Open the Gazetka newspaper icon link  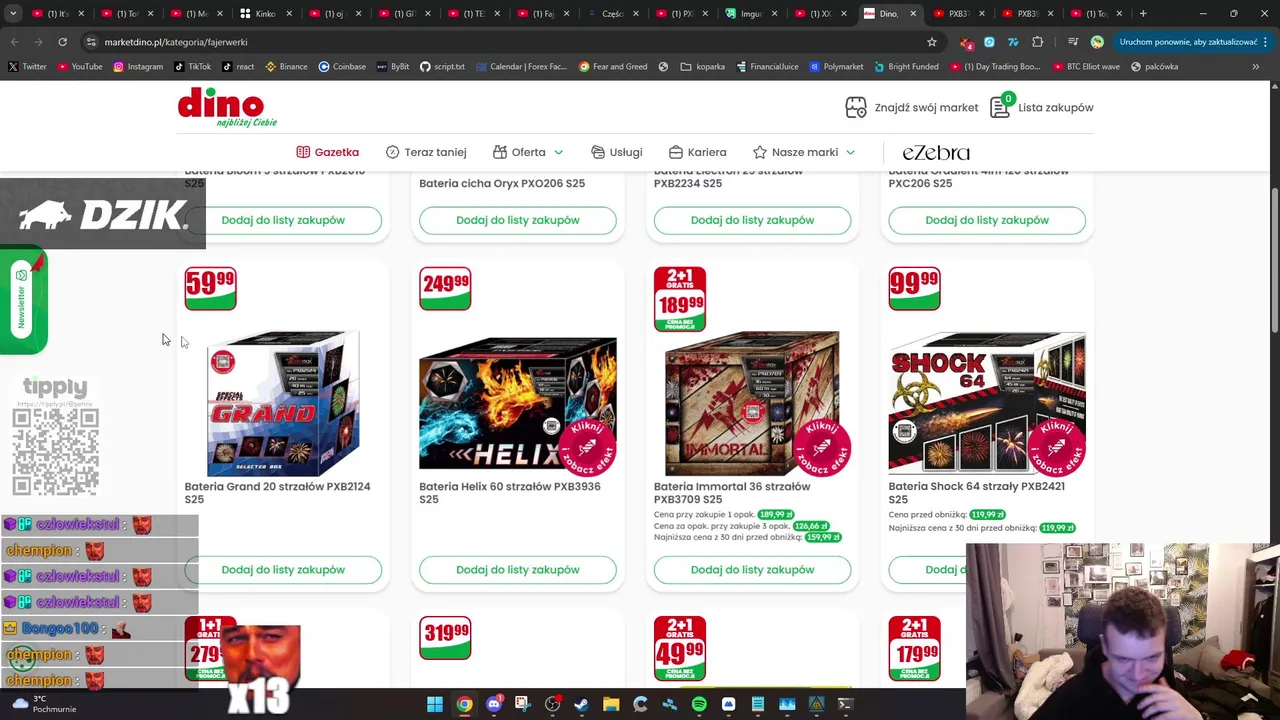pos(303,152)
